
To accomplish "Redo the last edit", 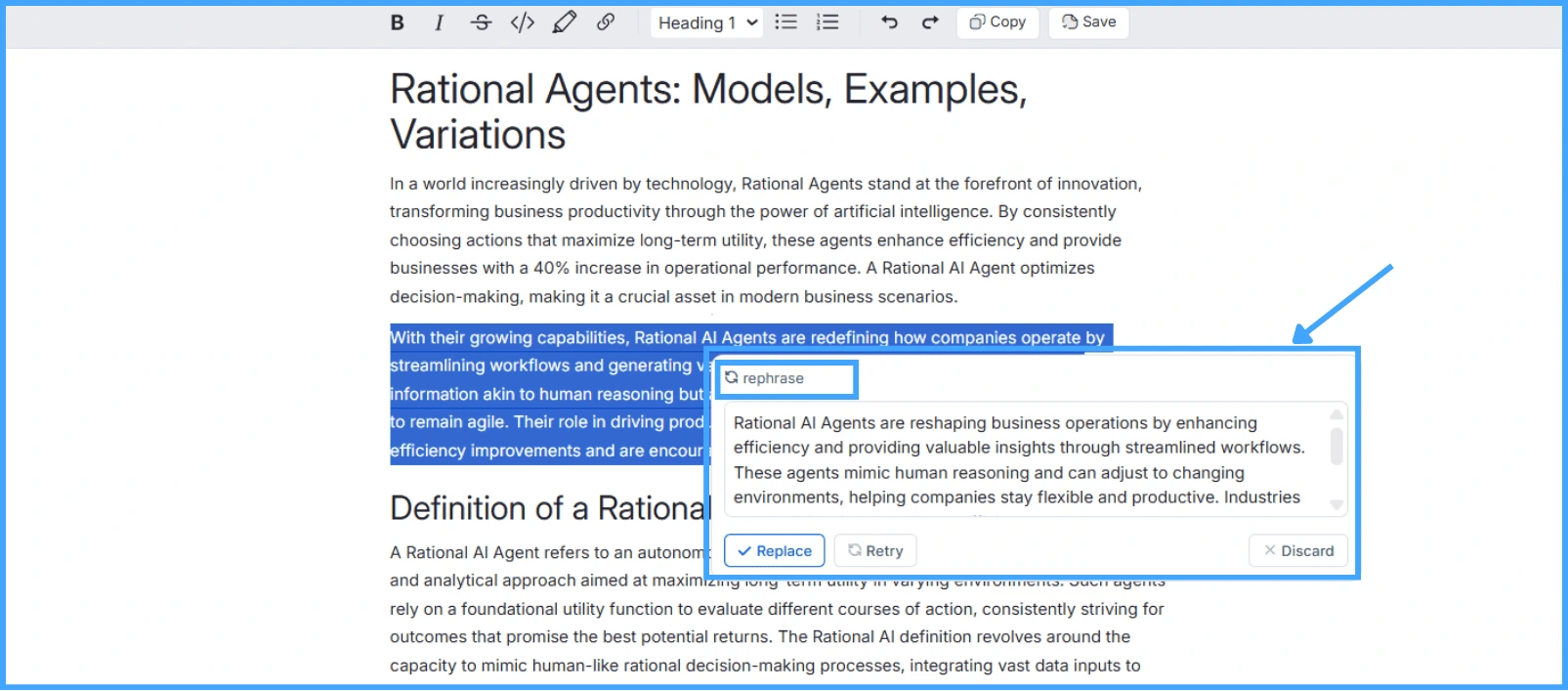I will coord(930,22).
